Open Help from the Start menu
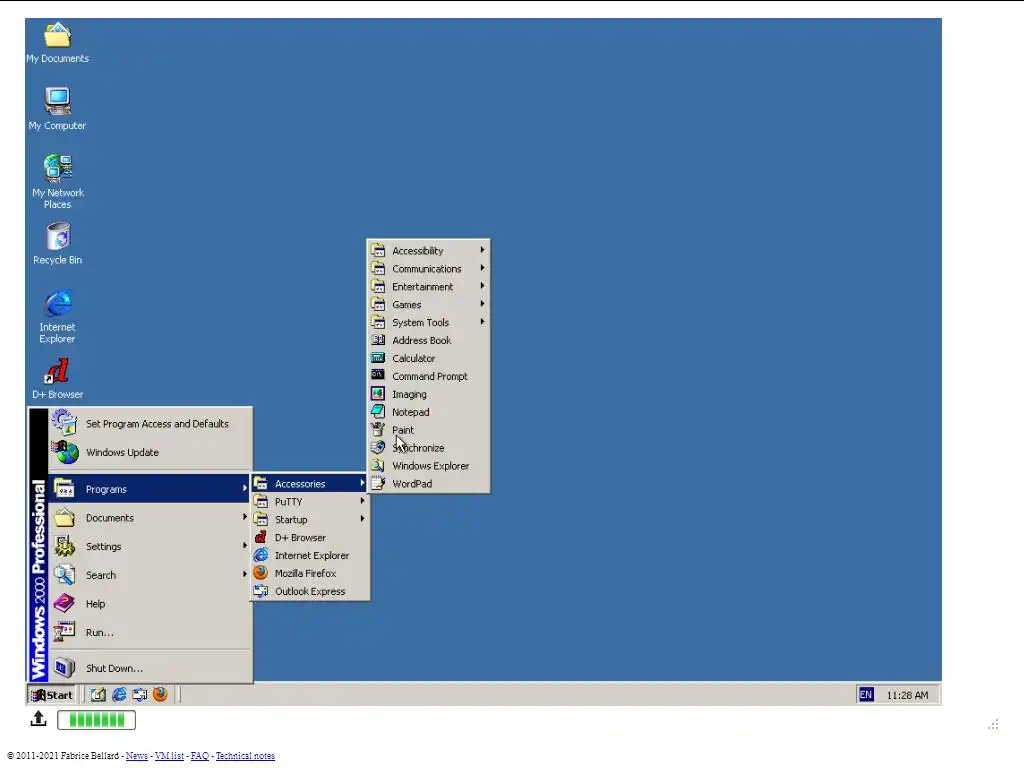 (150, 604)
